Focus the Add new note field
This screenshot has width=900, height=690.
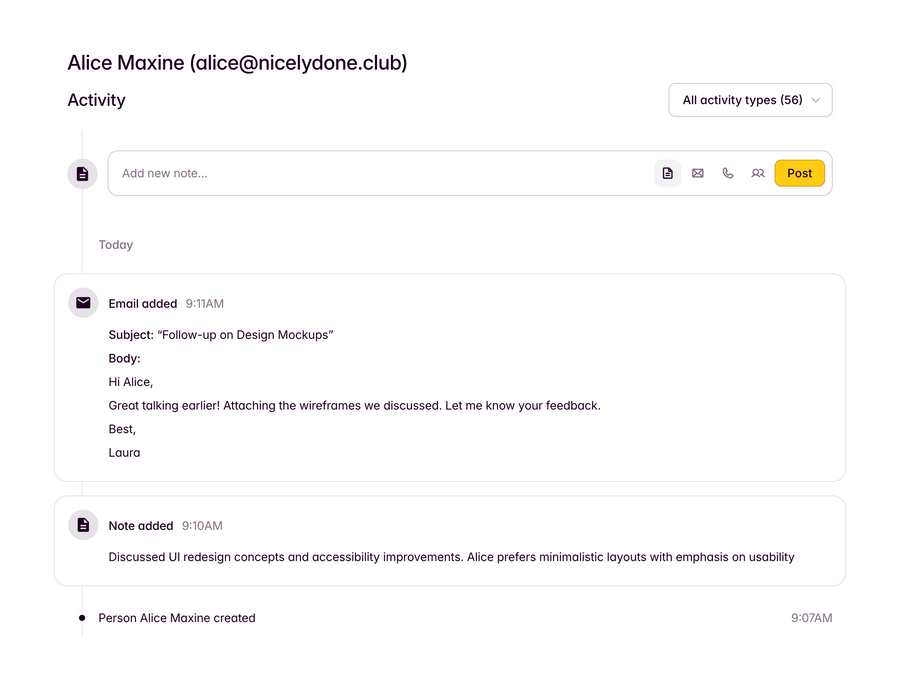[380, 173]
